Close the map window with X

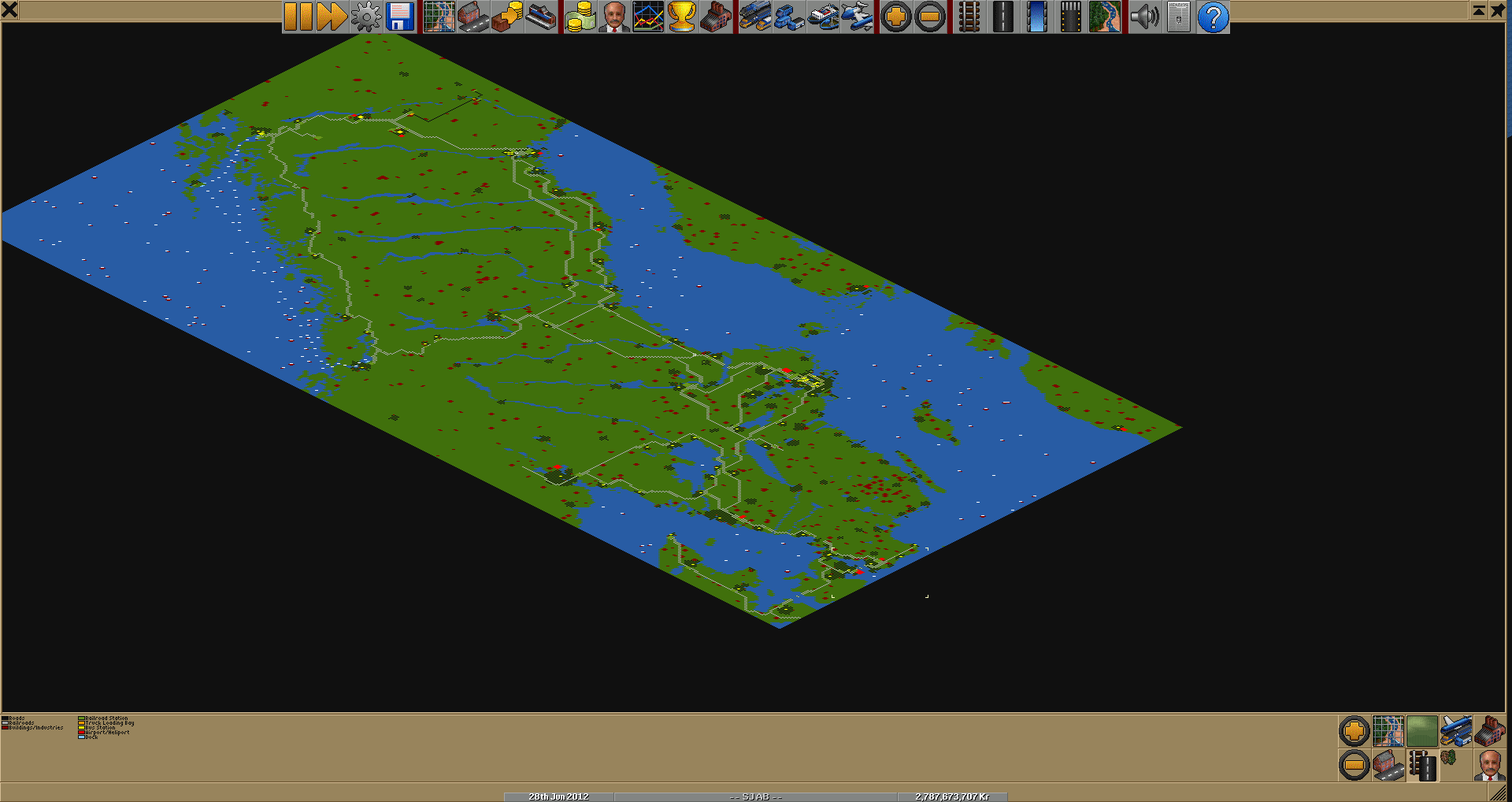(9, 10)
